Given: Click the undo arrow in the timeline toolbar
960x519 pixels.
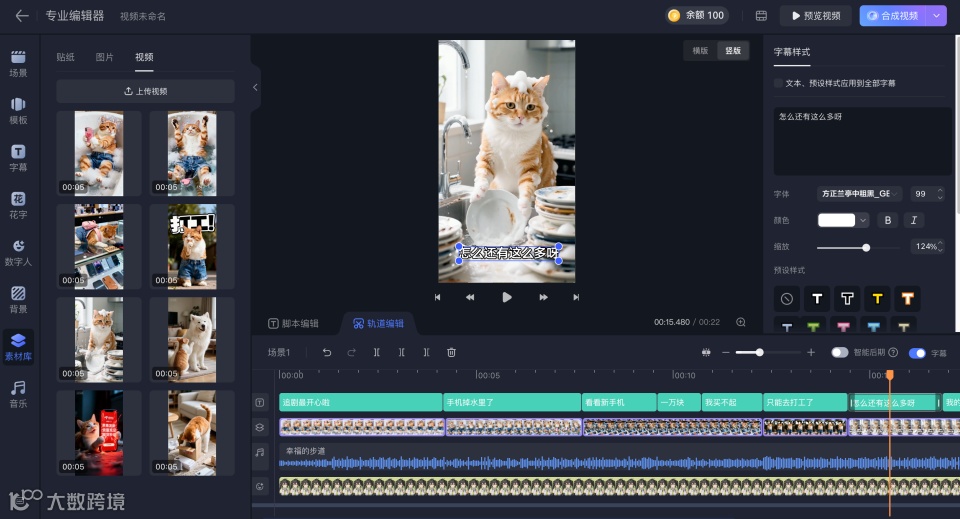Looking at the screenshot, I should 327,352.
